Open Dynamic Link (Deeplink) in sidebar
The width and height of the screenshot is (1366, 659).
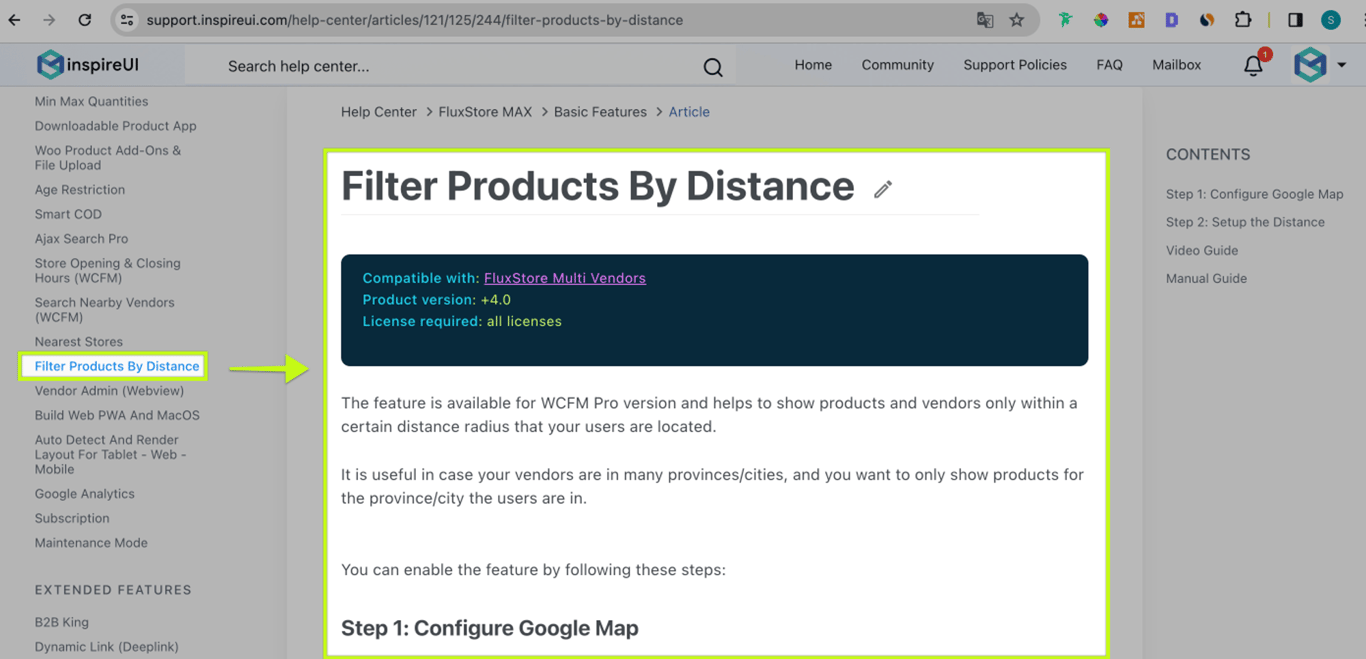106,647
